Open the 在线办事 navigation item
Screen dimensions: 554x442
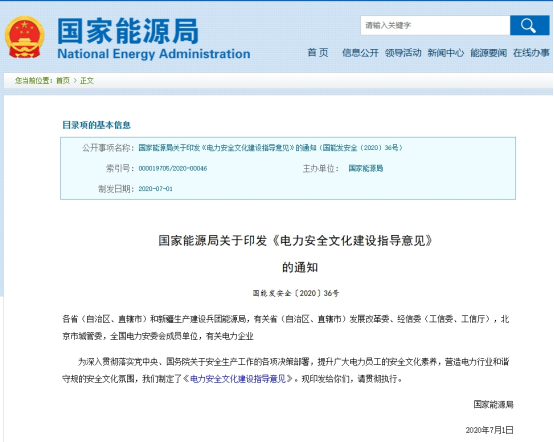[x=531, y=53]
